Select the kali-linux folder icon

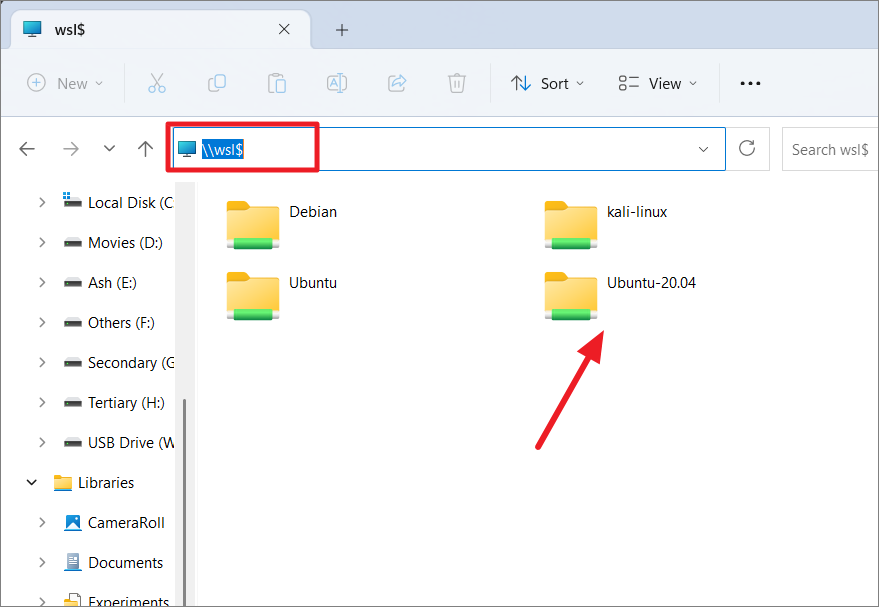tap(571, 225)
